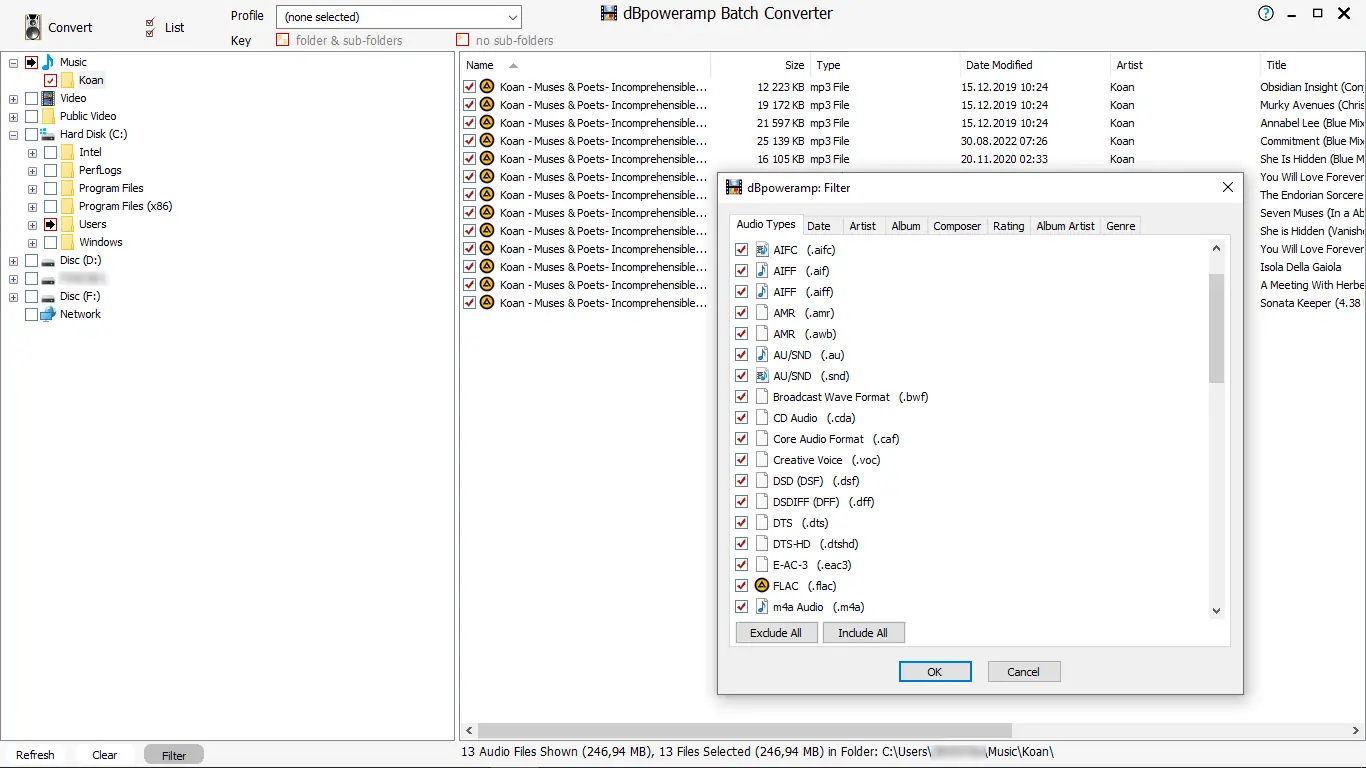The height and width of the screenshot is (768, 1366).
Task: Click the Convert speaker icon
Action: (33, 27)
